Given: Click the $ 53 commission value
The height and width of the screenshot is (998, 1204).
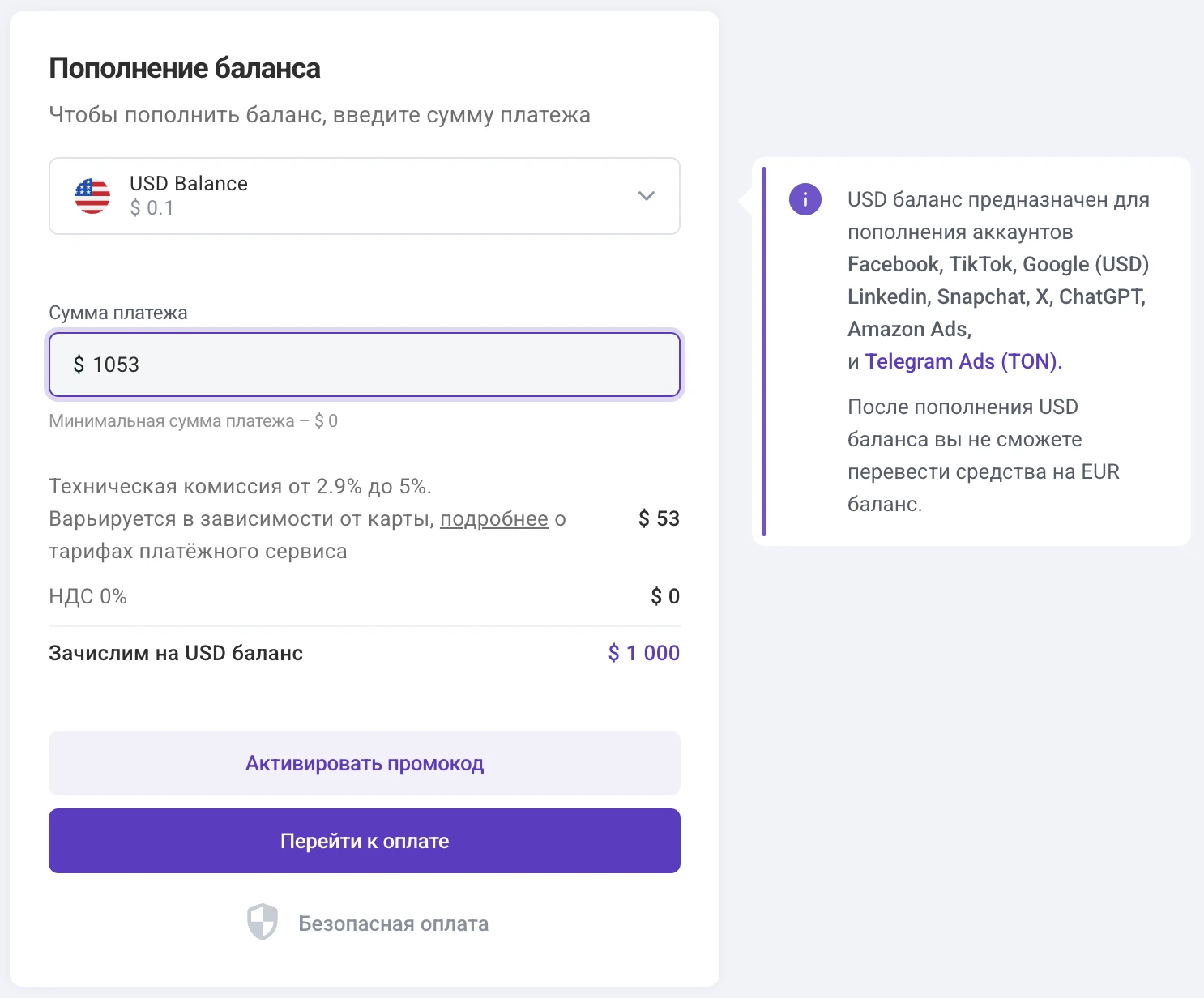Looking at the screenshot, I should (x=659, y=518).
